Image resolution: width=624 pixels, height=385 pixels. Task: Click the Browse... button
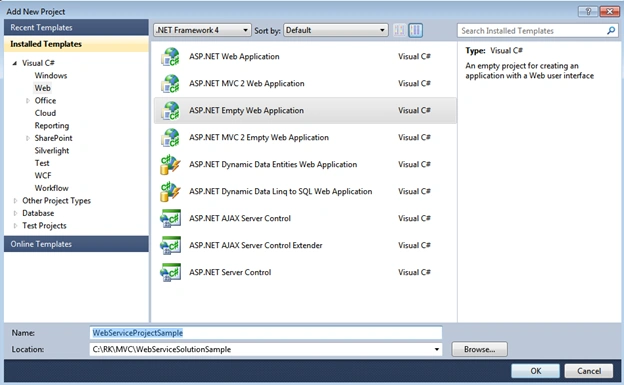coord(480,349)
